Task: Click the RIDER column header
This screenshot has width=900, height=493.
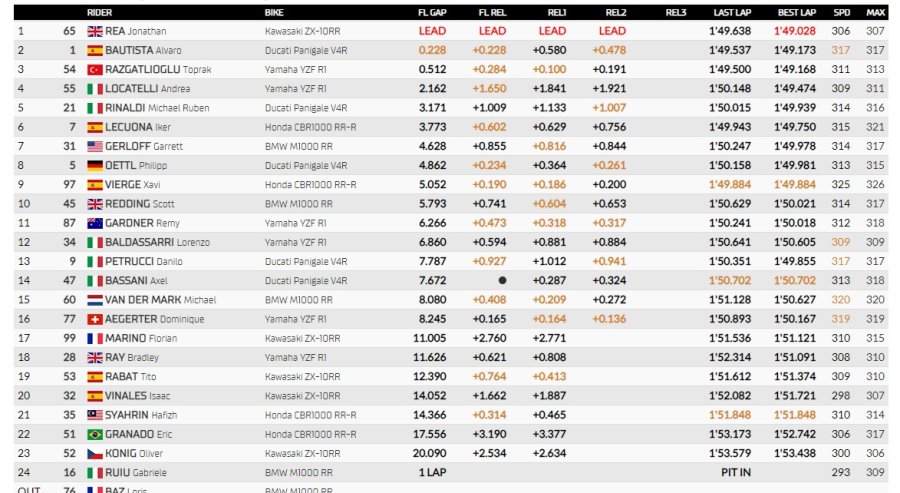Action: point(99,12)
